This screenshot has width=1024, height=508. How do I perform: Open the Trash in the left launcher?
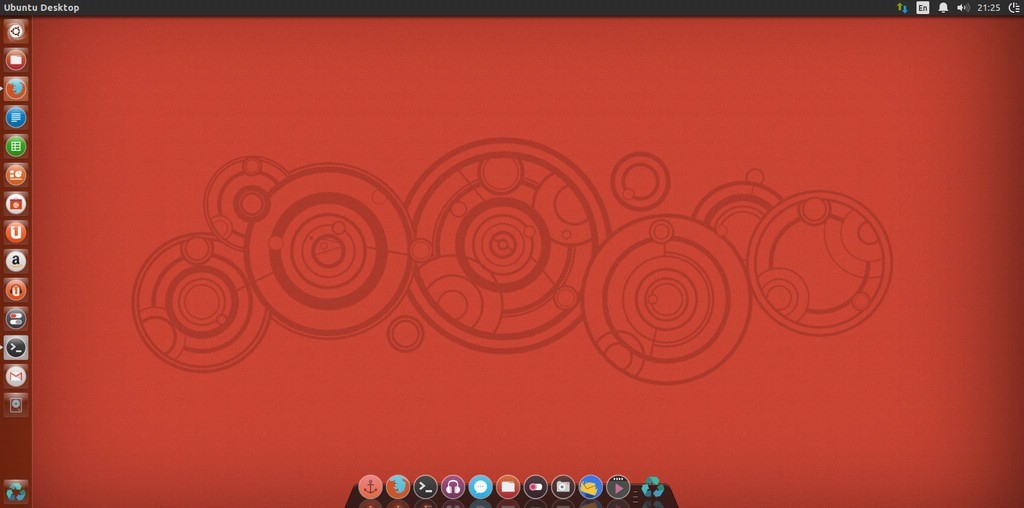pyautogui.click(x=16, y=491)
